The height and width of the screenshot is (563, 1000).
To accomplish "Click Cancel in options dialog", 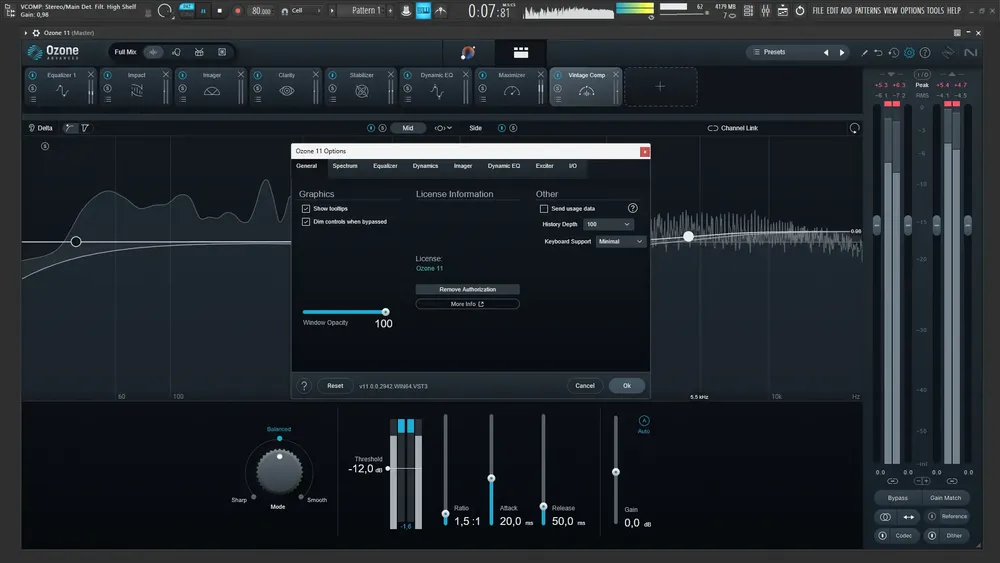I will point(585,386).
